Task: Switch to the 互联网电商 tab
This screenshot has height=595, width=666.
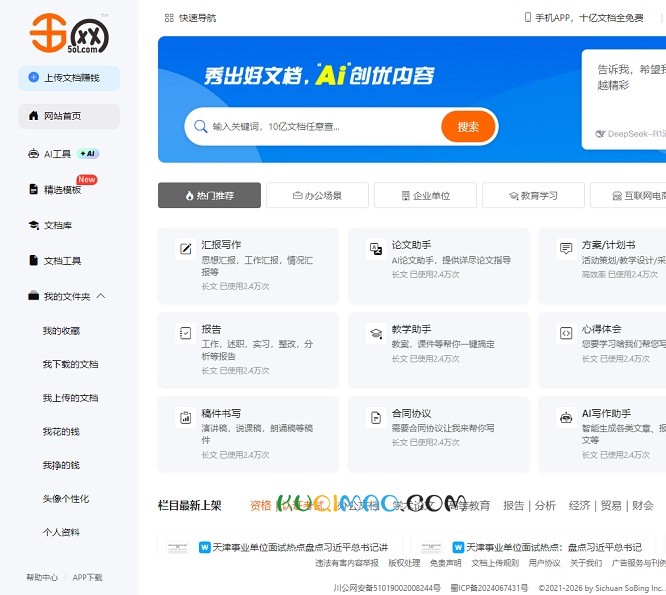Action: (x=629, y=195)
